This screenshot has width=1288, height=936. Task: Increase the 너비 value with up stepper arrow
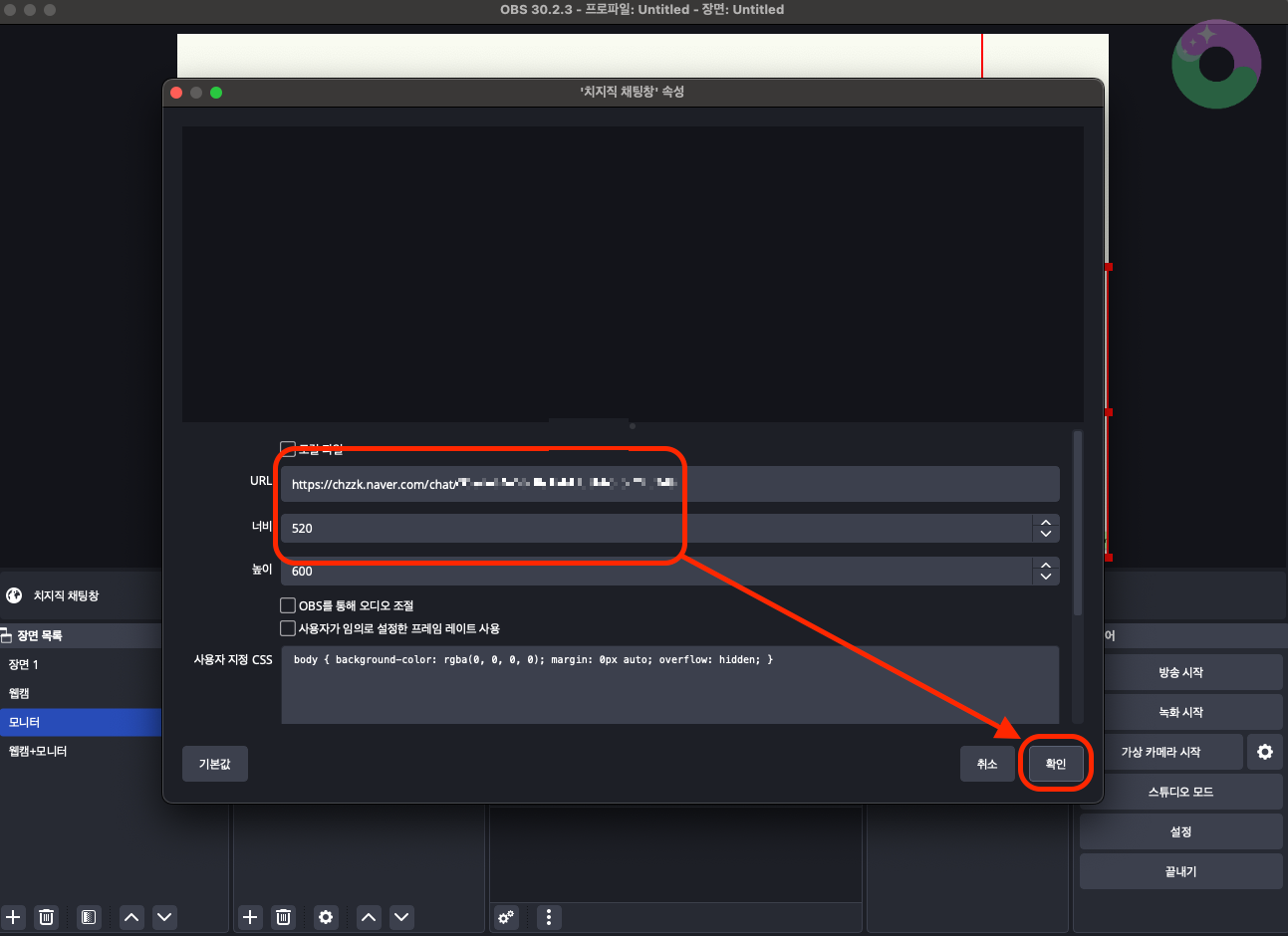click(x=1046, y=522)
